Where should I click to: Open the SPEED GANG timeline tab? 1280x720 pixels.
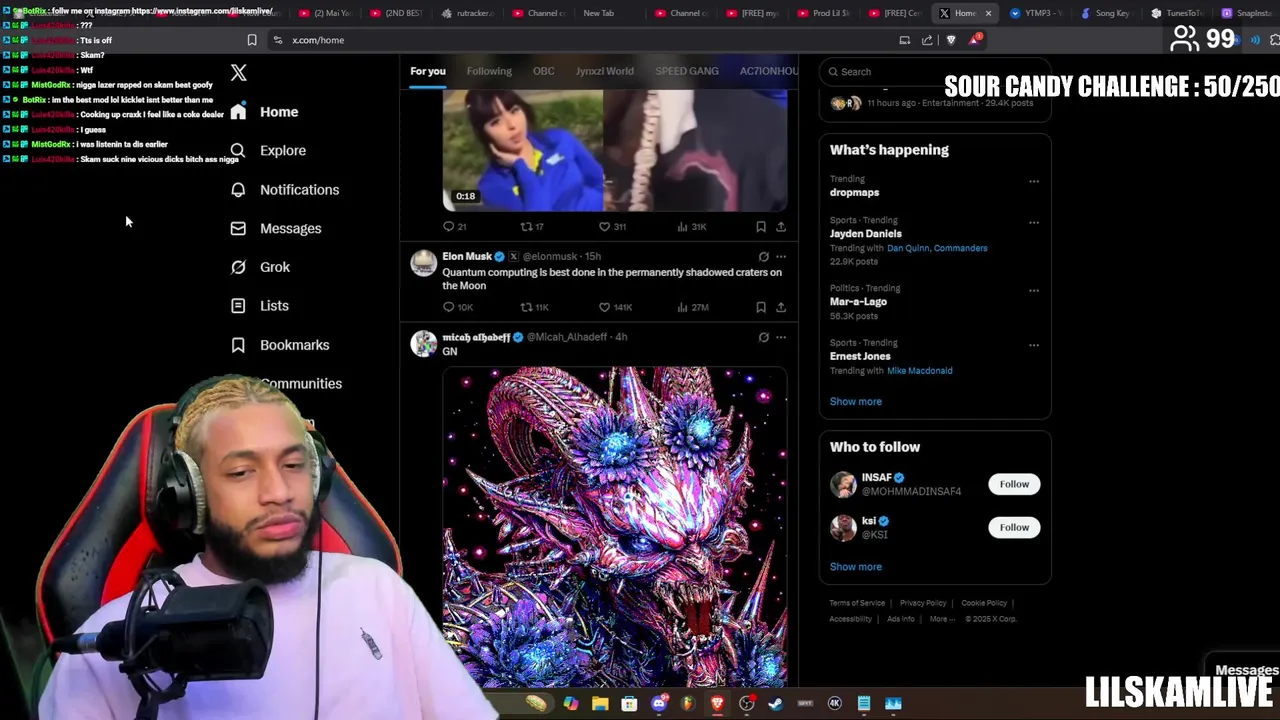(687, 71)
